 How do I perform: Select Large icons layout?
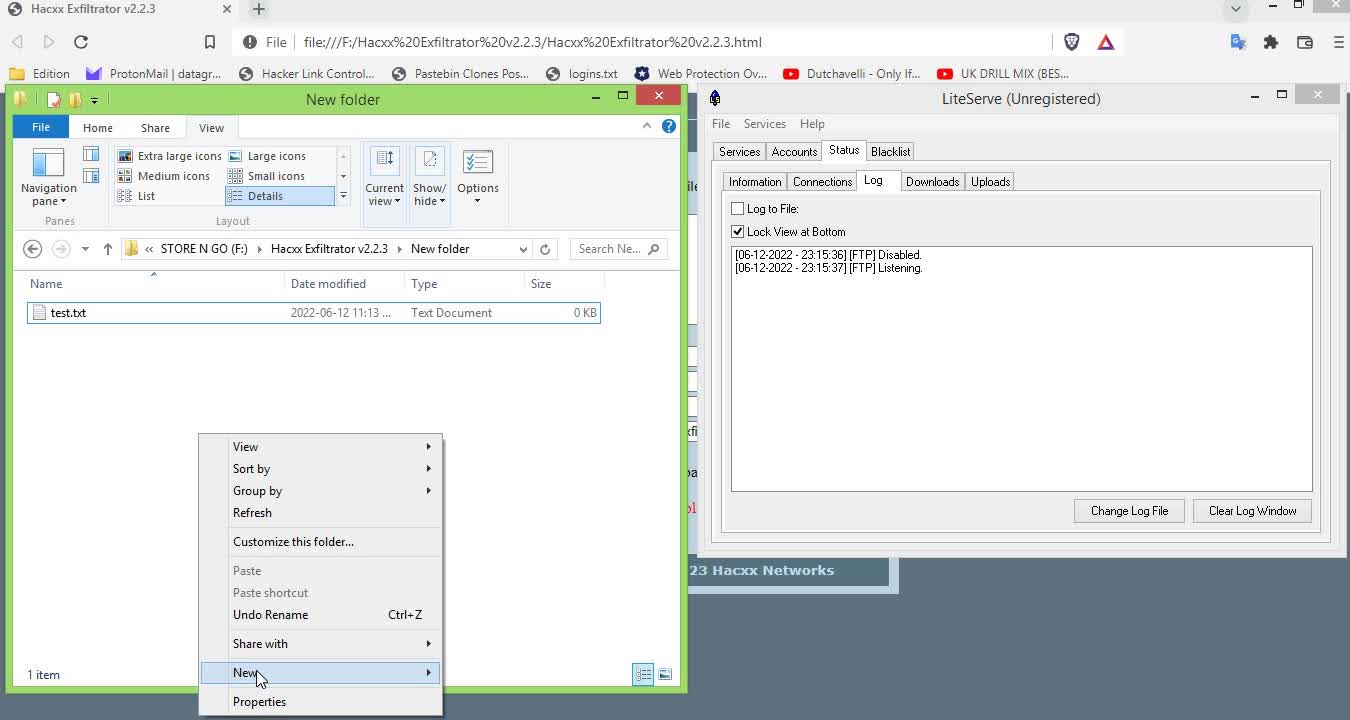[267, 156]
